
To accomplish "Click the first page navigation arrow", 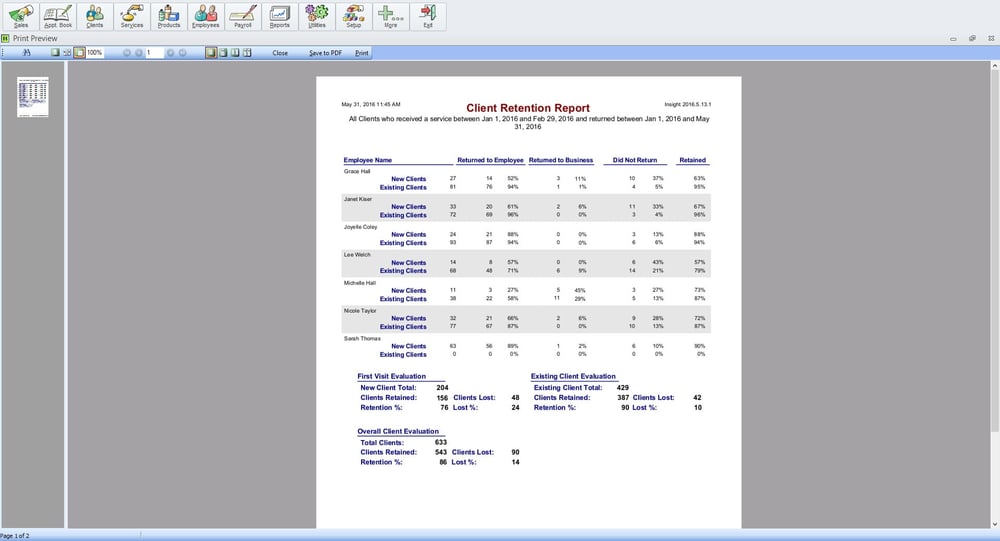I will click(127, 53).
